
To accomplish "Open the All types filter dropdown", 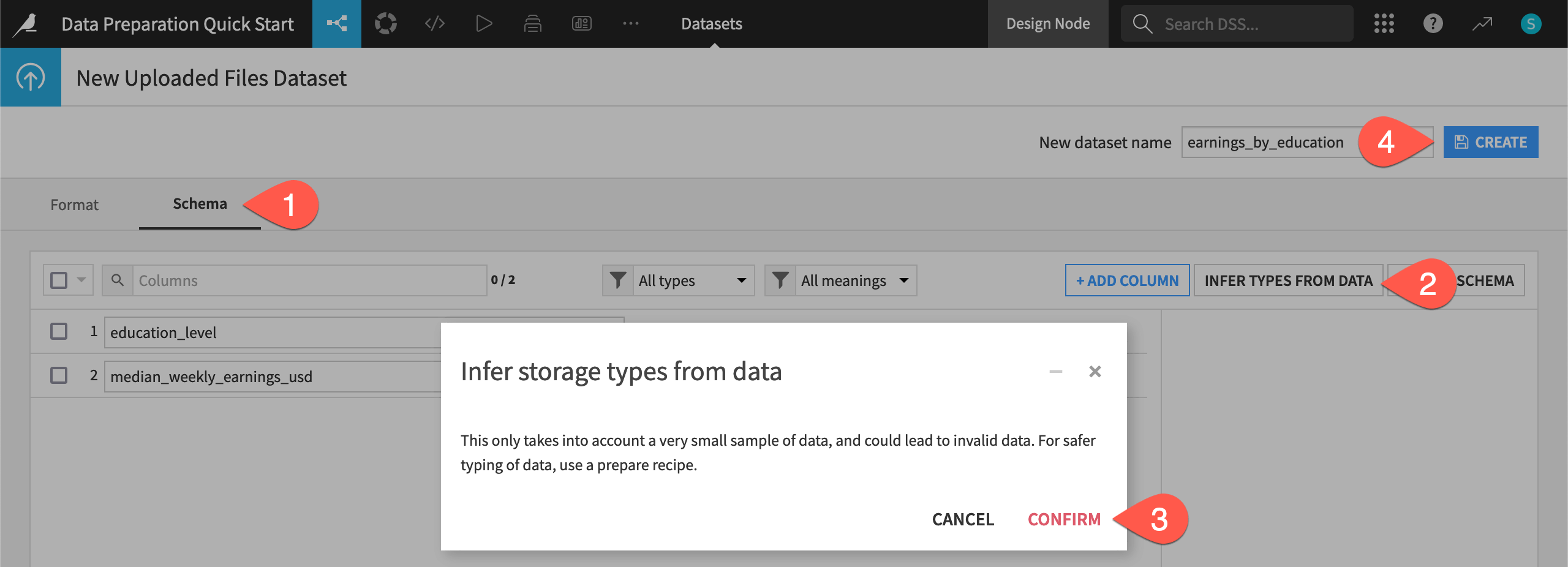I will [x=693, y=280].
